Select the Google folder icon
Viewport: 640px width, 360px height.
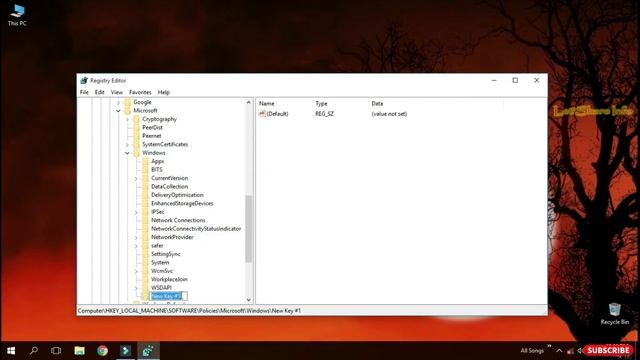(x=128, y=102)
